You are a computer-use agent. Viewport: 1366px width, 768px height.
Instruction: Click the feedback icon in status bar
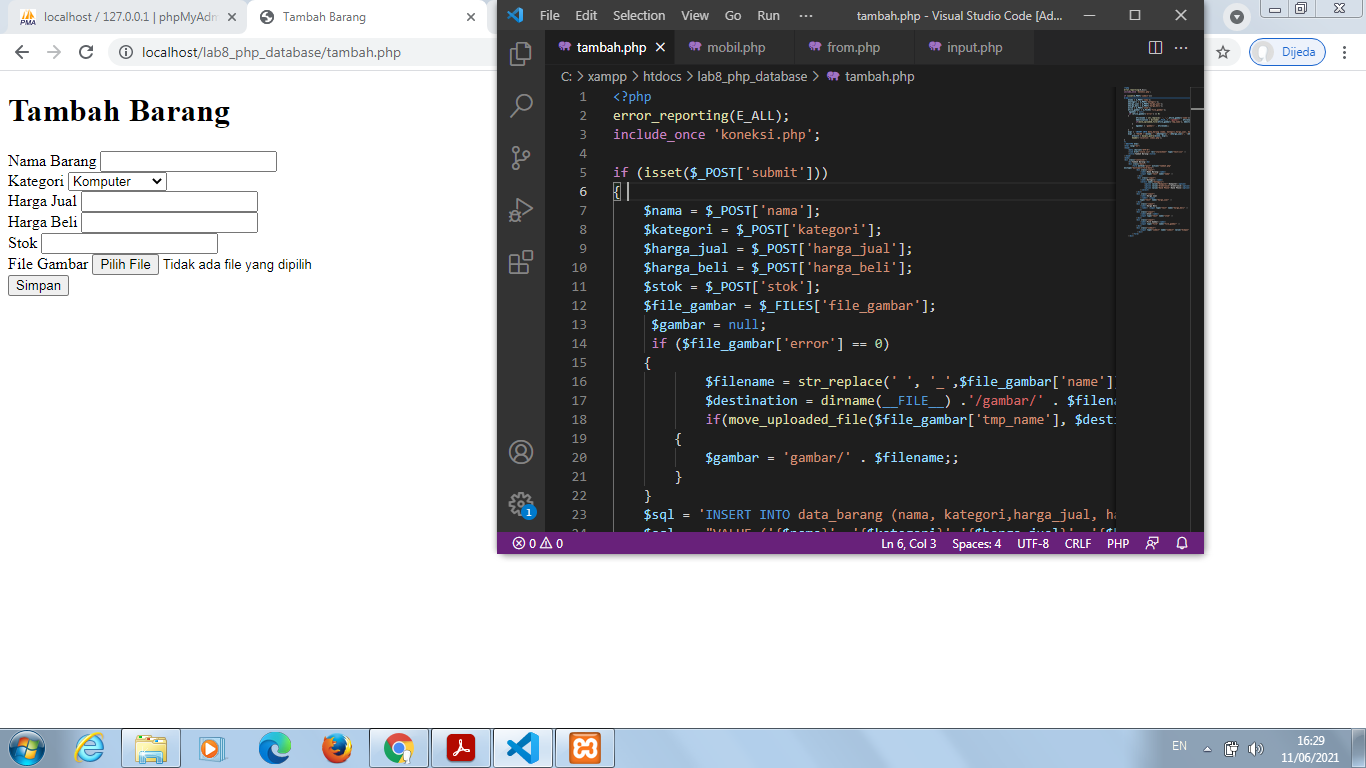pyautogui.click(x=1152, y=544)
